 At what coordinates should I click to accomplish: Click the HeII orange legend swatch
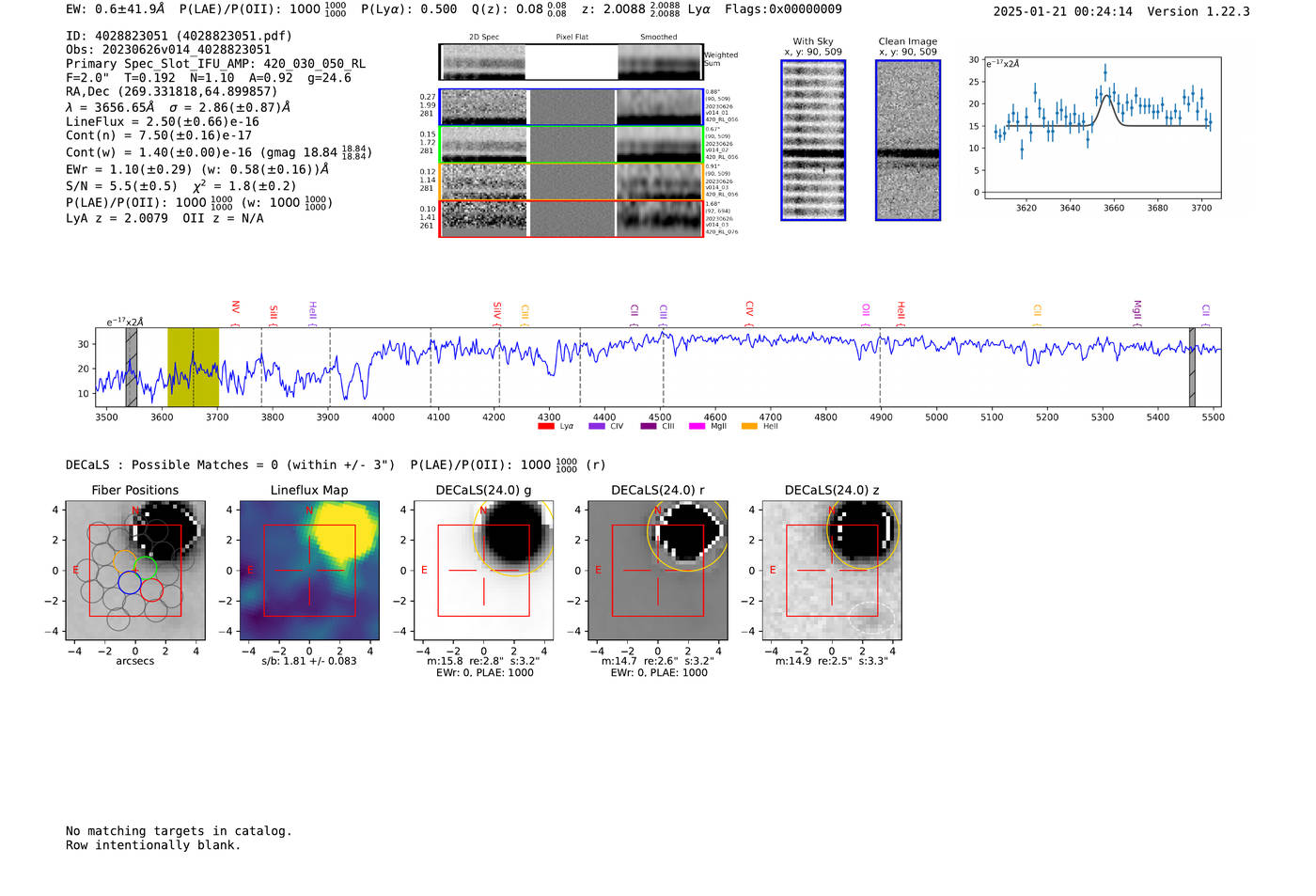[749, 426]
